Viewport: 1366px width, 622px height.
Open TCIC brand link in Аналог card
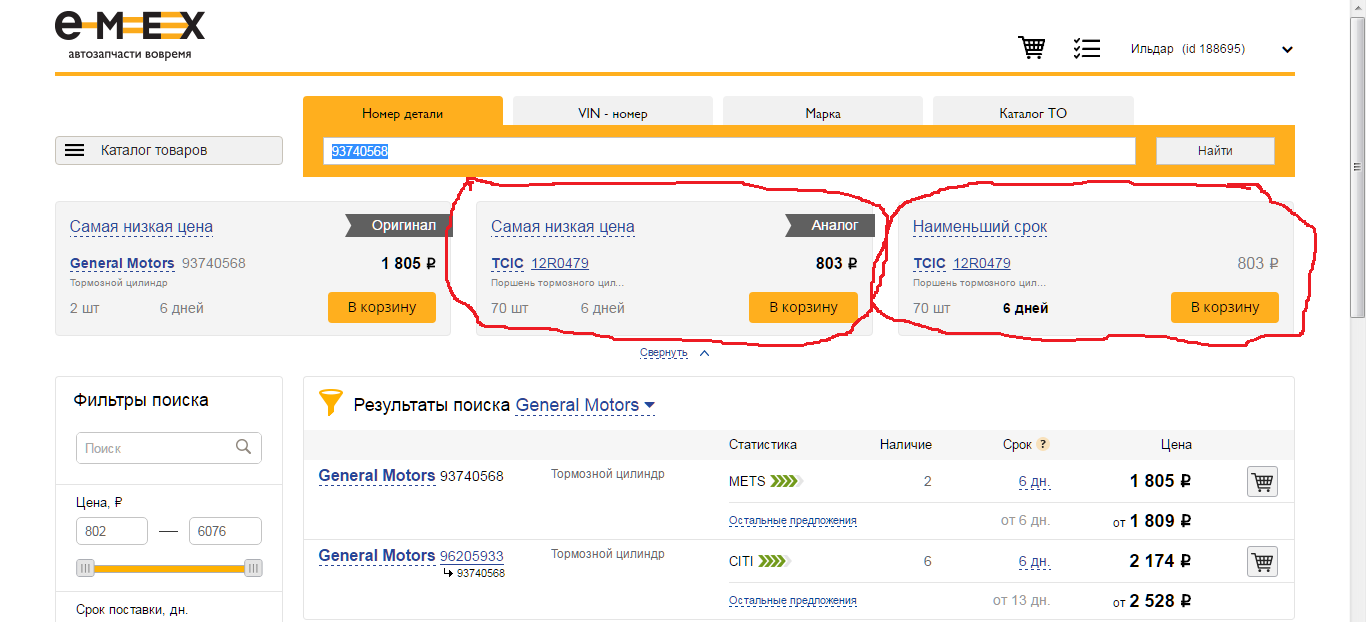(x=507, y=264)
